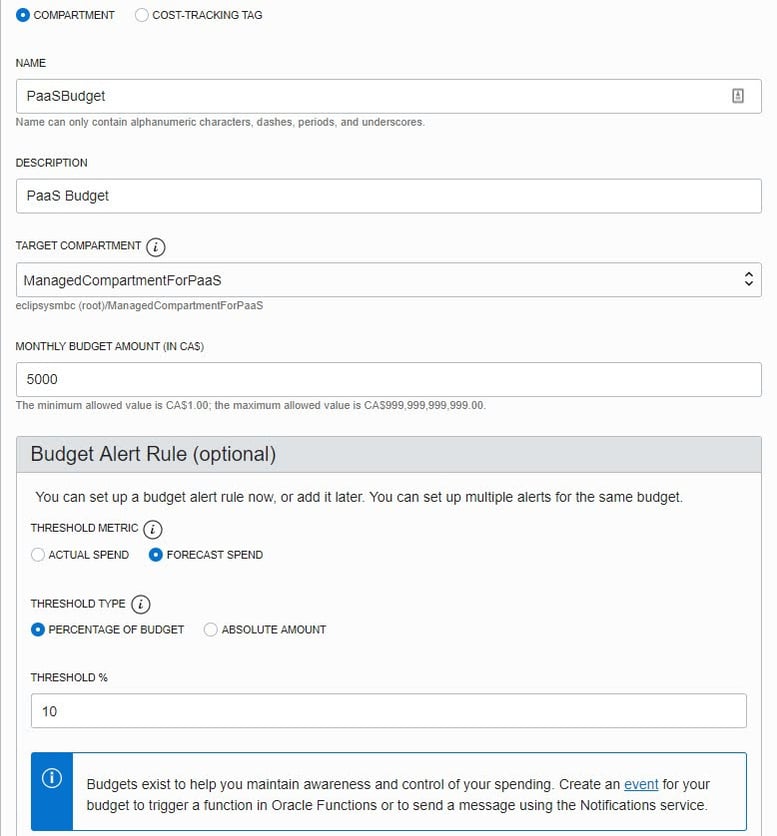Choose Actual Spend threshold metric
777x836 pixels.
tap(38, 555)
